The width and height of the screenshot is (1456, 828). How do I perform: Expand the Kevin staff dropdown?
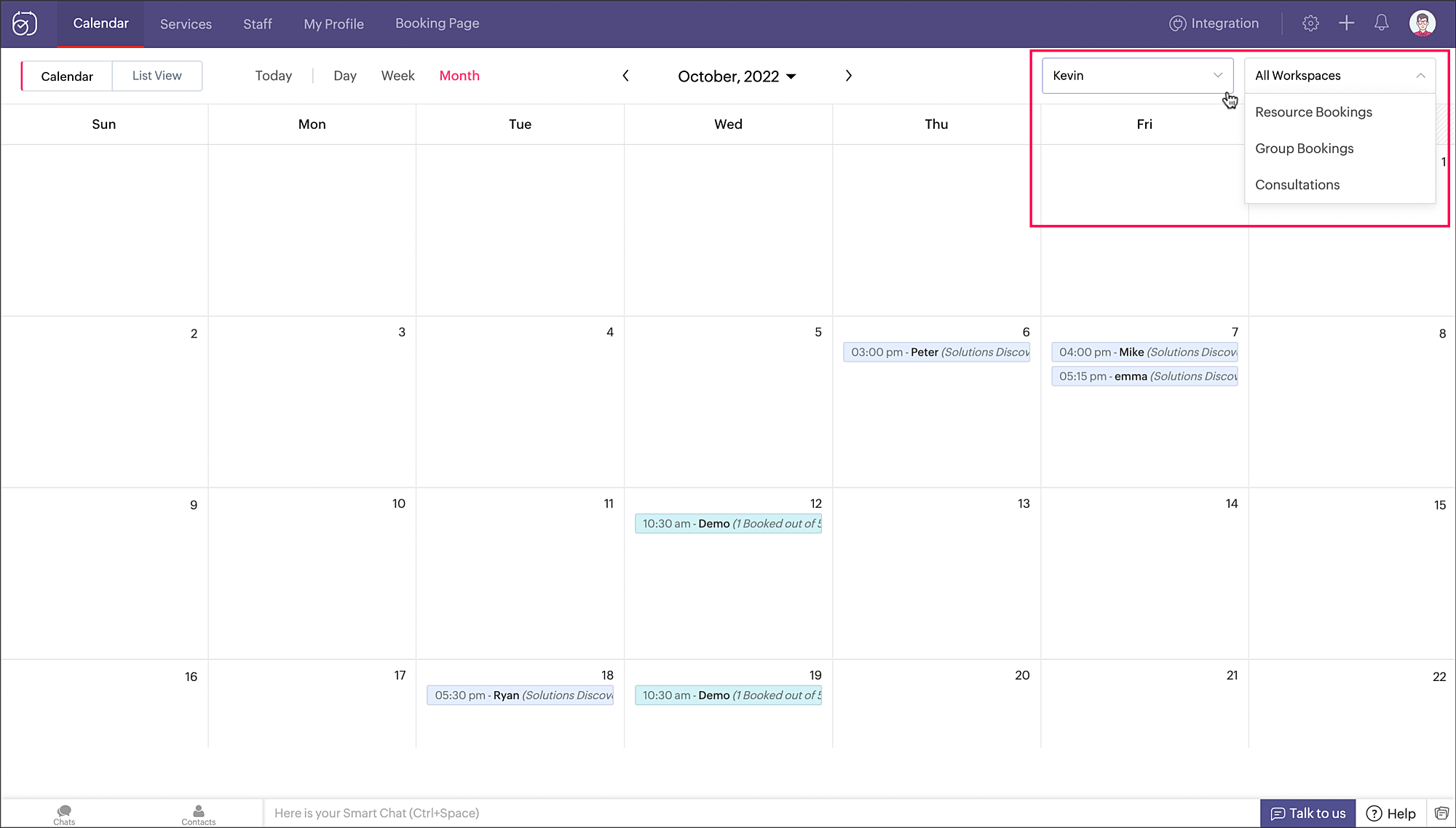click(1137, 76)
